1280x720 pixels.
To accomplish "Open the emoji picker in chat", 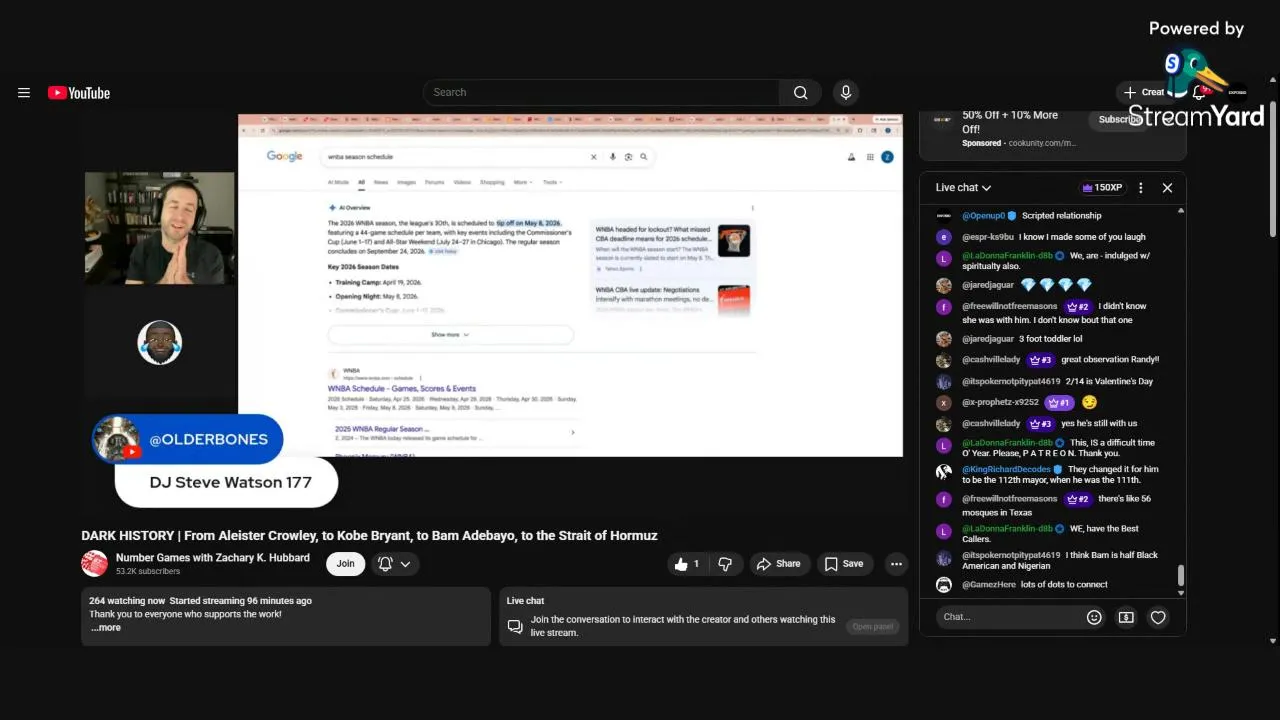I will tap(1094, 618).
